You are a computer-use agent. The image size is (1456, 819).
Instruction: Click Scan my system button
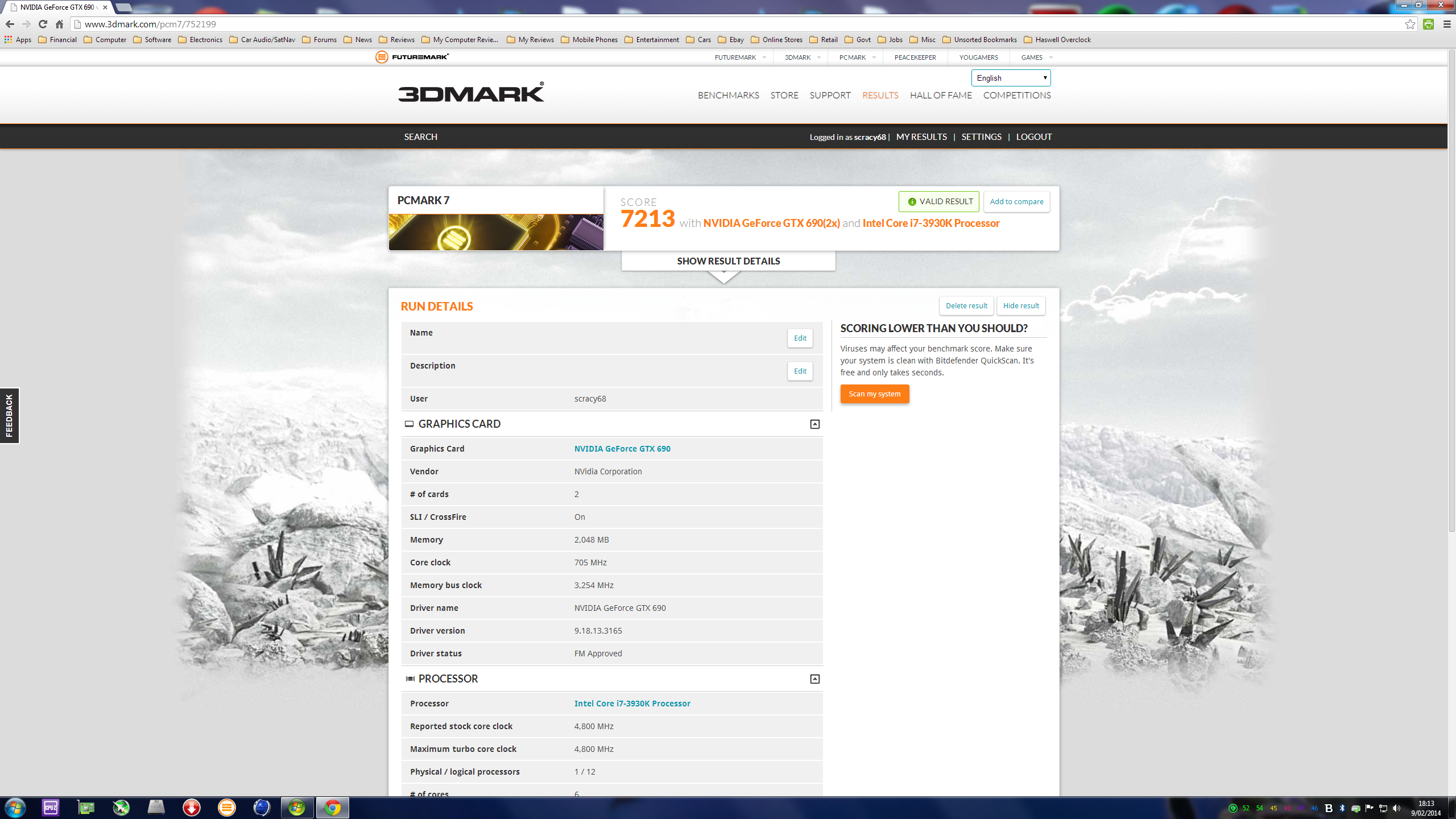pos(875,394)
